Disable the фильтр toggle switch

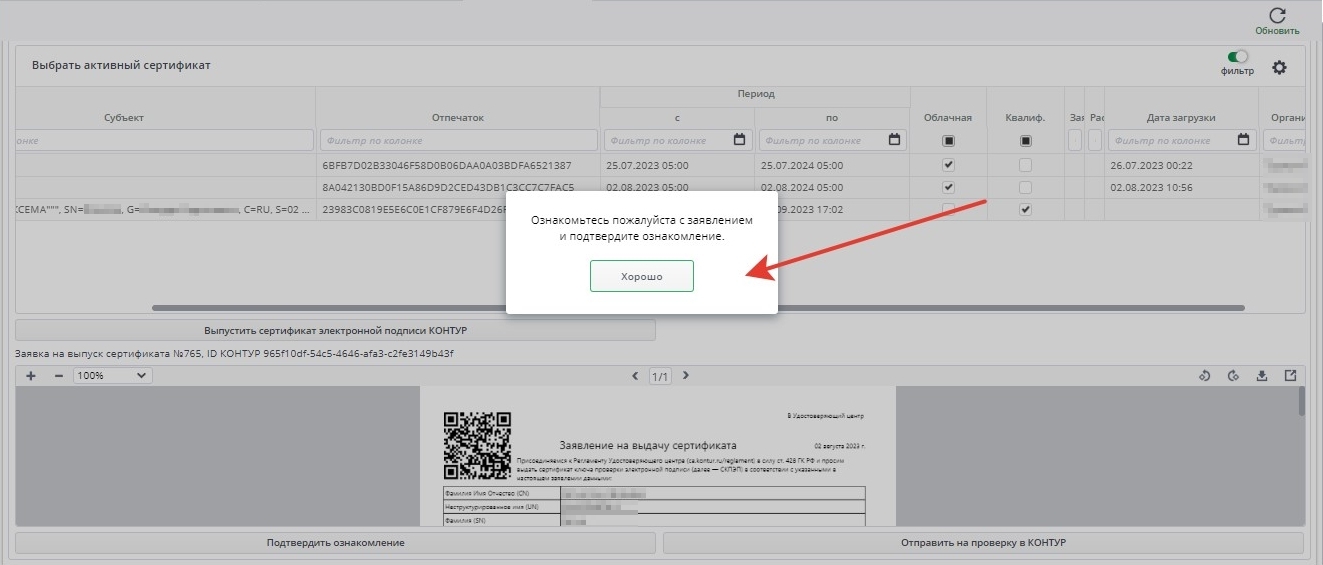coord(1238,58)
